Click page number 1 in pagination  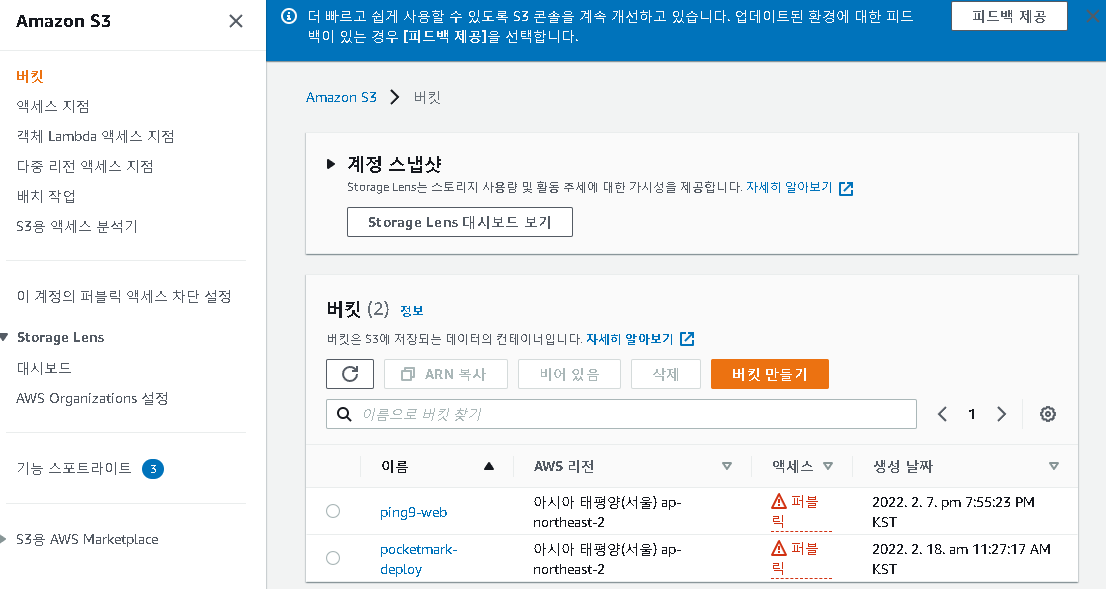972,414
